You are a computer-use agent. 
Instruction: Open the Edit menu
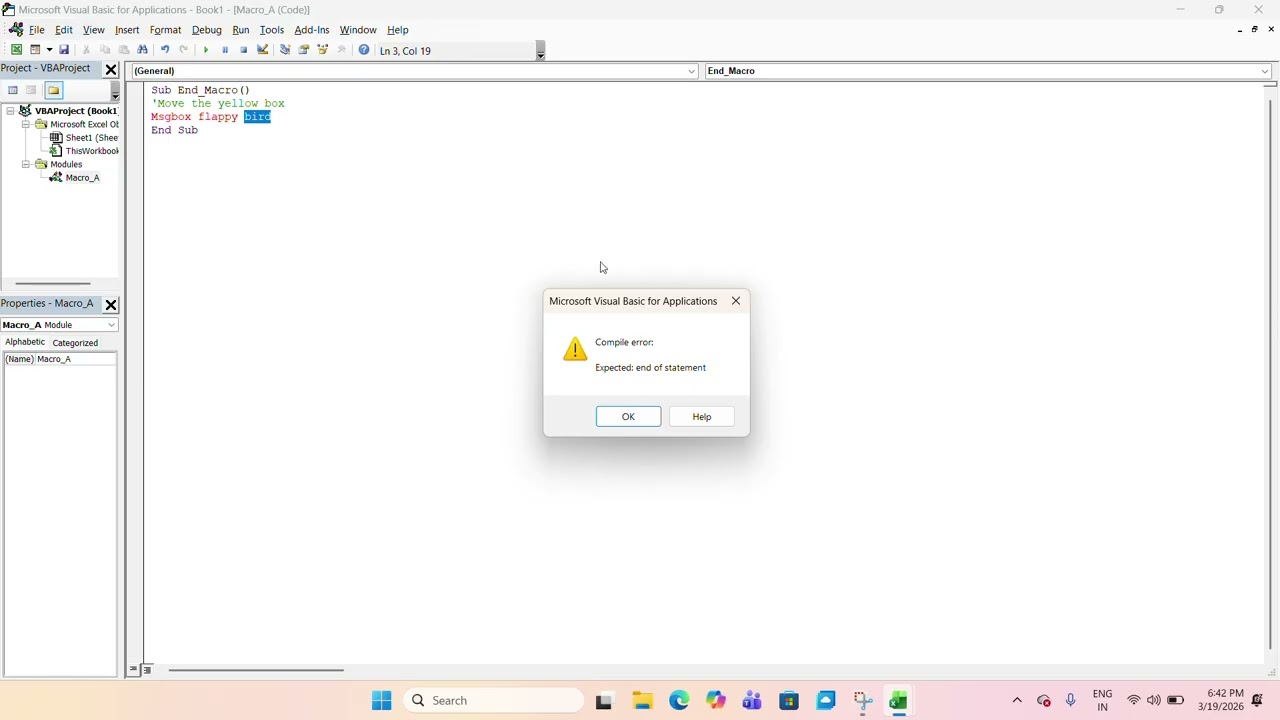pos(64,30)
